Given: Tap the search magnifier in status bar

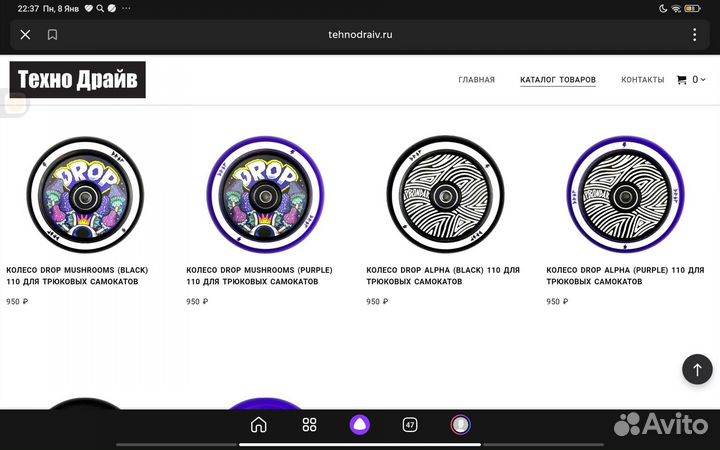Looking at the screenshot, I should click(x=100, y=8).
